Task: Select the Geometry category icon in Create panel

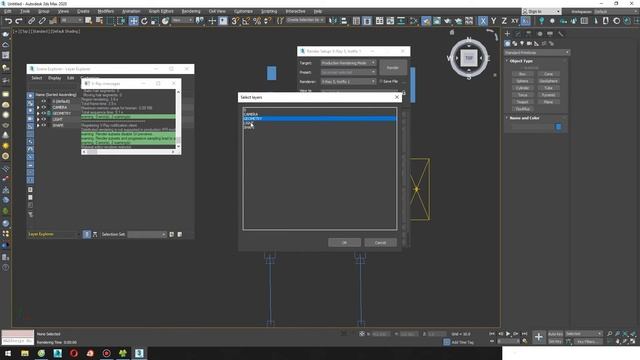Action: pyautogui.click(x=507, y=43)
